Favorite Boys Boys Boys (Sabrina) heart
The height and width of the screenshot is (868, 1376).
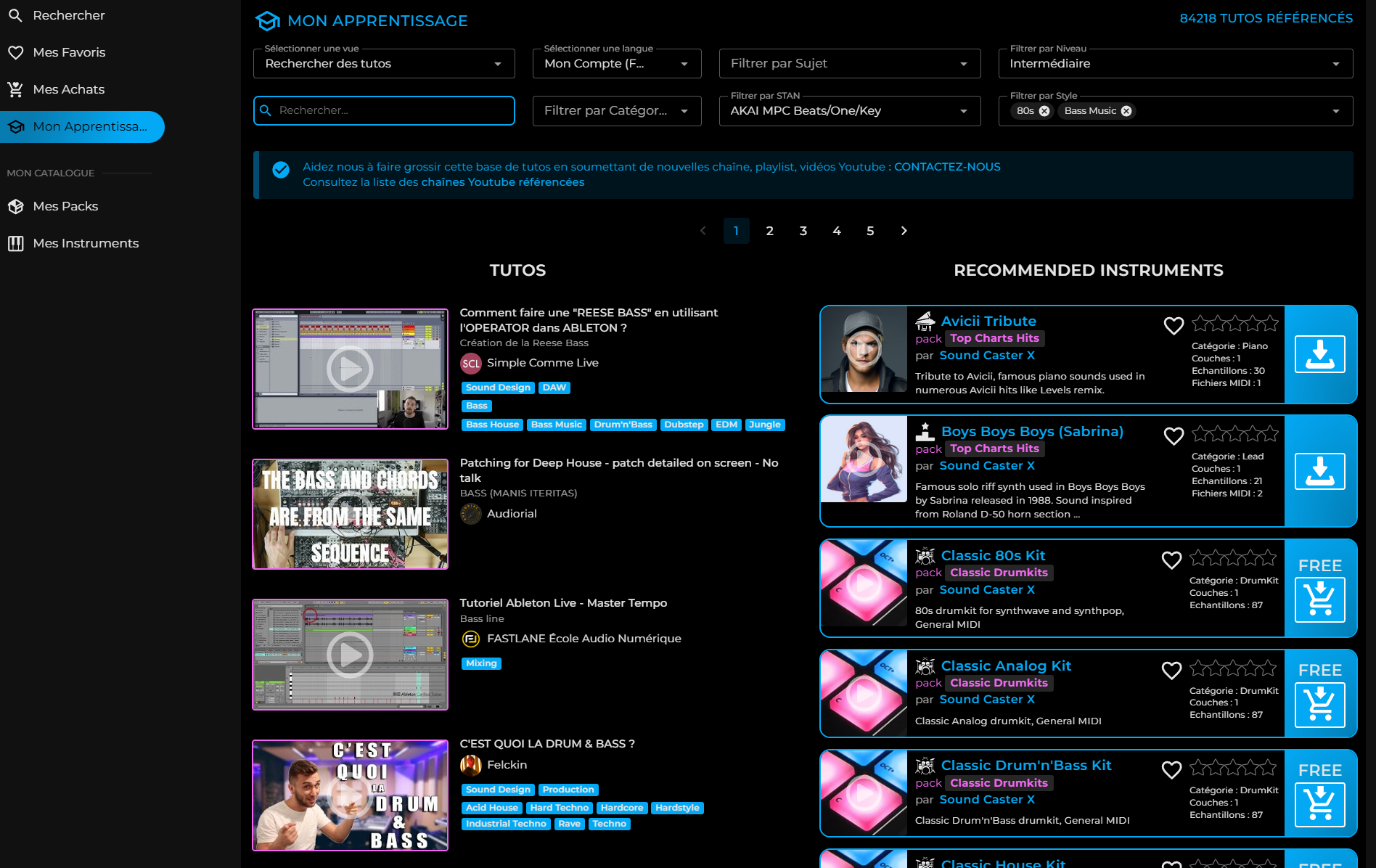coord(1174,436)
